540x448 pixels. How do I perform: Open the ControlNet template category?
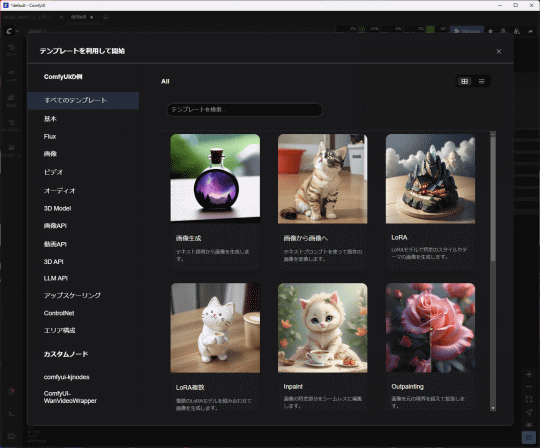[x=59, y=313]
